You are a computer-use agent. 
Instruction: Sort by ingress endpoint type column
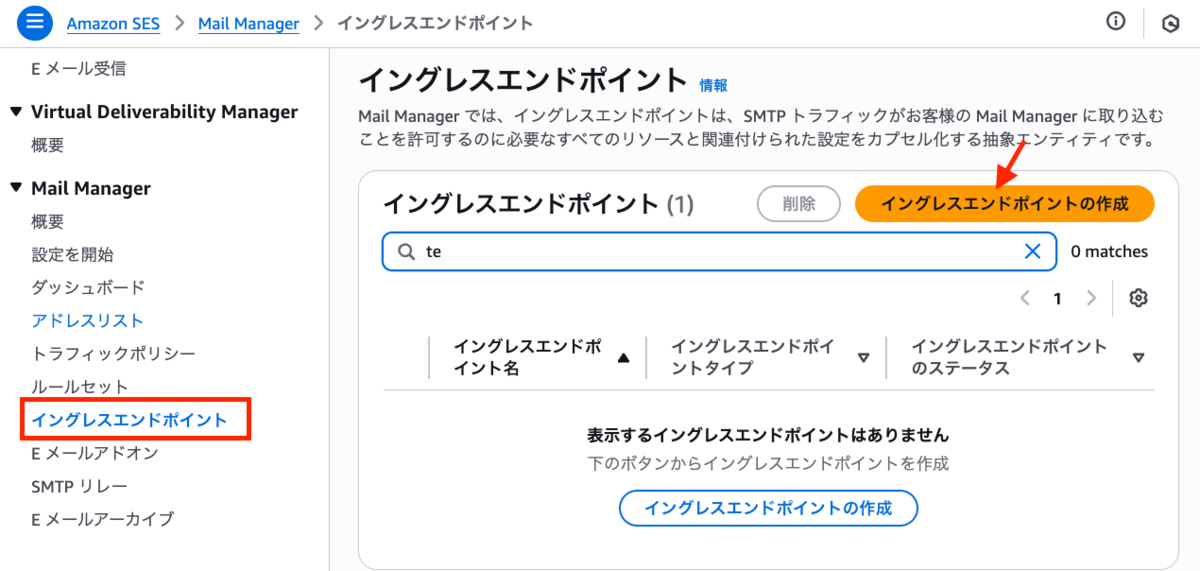pyautogui.click(x=864, y=358)
